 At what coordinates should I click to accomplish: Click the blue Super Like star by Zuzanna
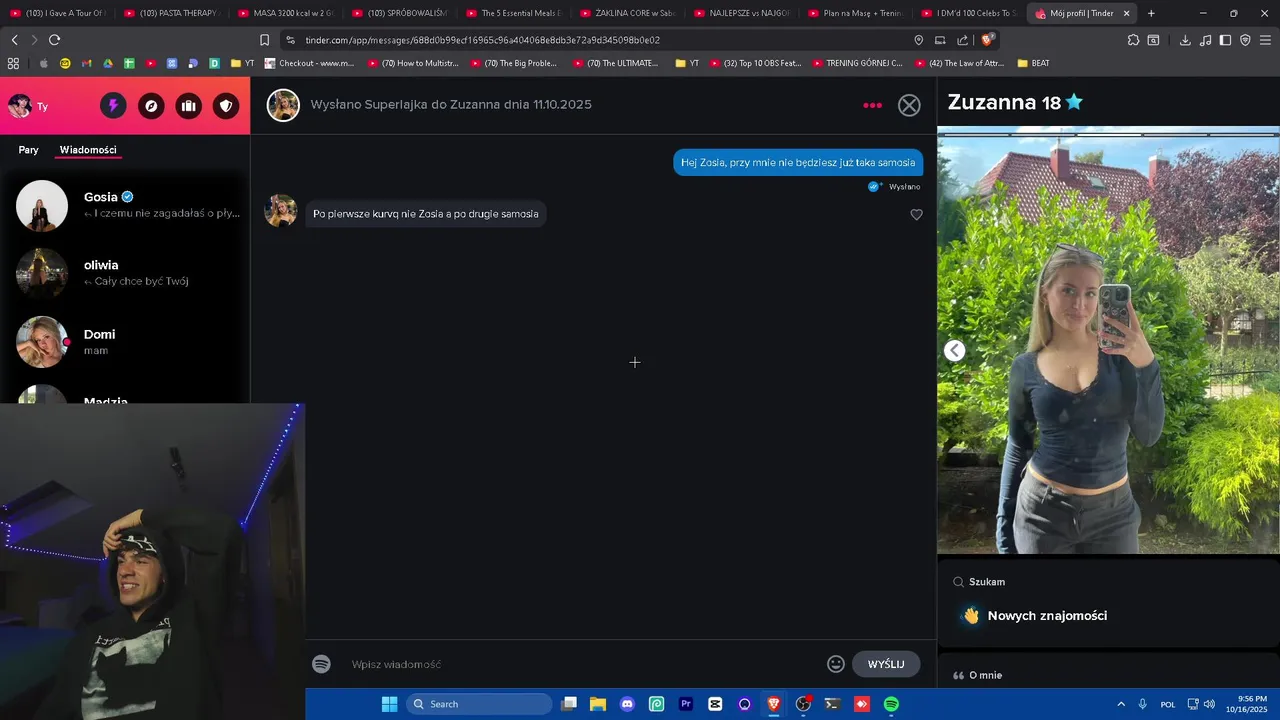tap(1074, 102)
